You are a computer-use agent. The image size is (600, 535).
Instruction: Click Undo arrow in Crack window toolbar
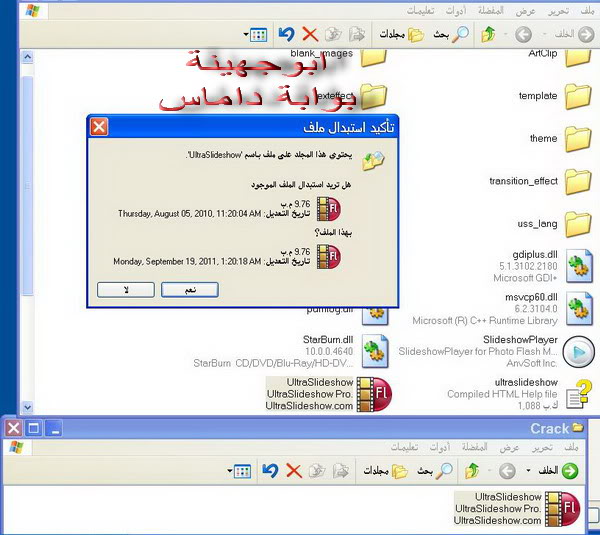[271, 471]
